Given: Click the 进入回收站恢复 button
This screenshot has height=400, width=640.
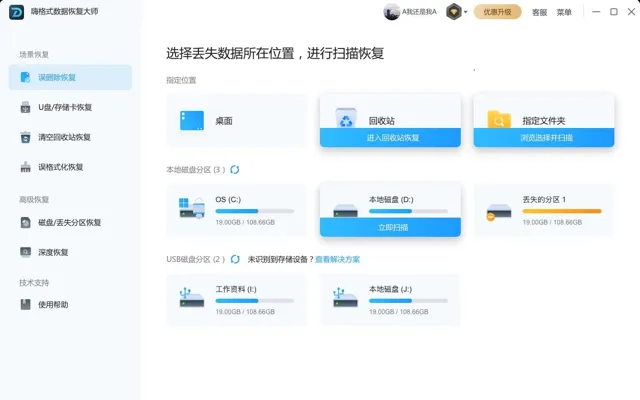Looking at the screenshot, I should click(x=391, y=138).
